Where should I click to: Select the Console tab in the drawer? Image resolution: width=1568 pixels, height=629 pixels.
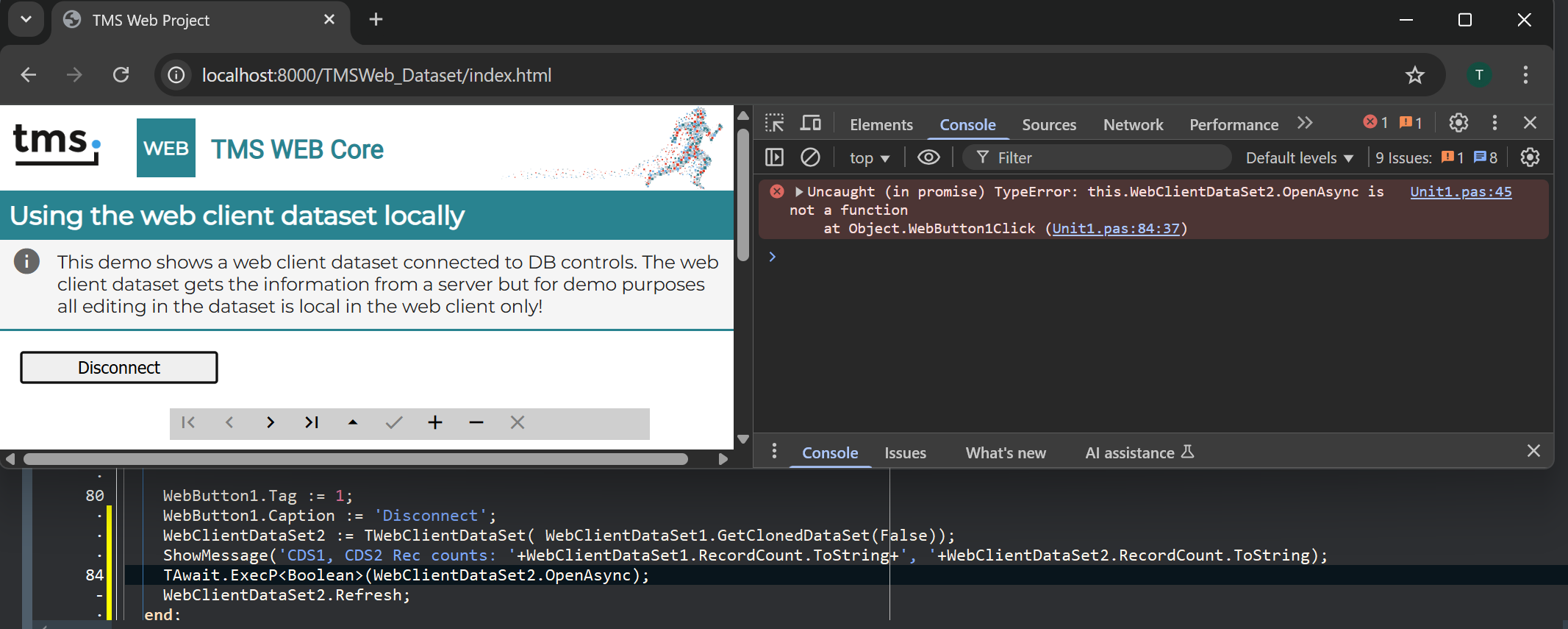click(830, 453)
